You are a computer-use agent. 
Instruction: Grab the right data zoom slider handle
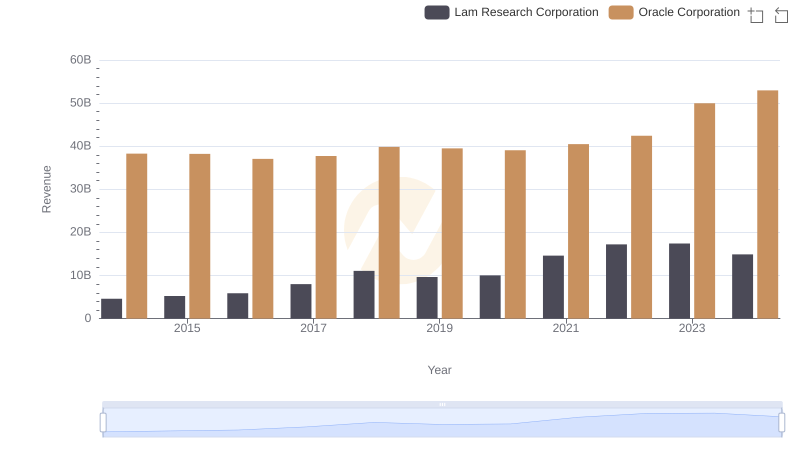click(782, 423)
